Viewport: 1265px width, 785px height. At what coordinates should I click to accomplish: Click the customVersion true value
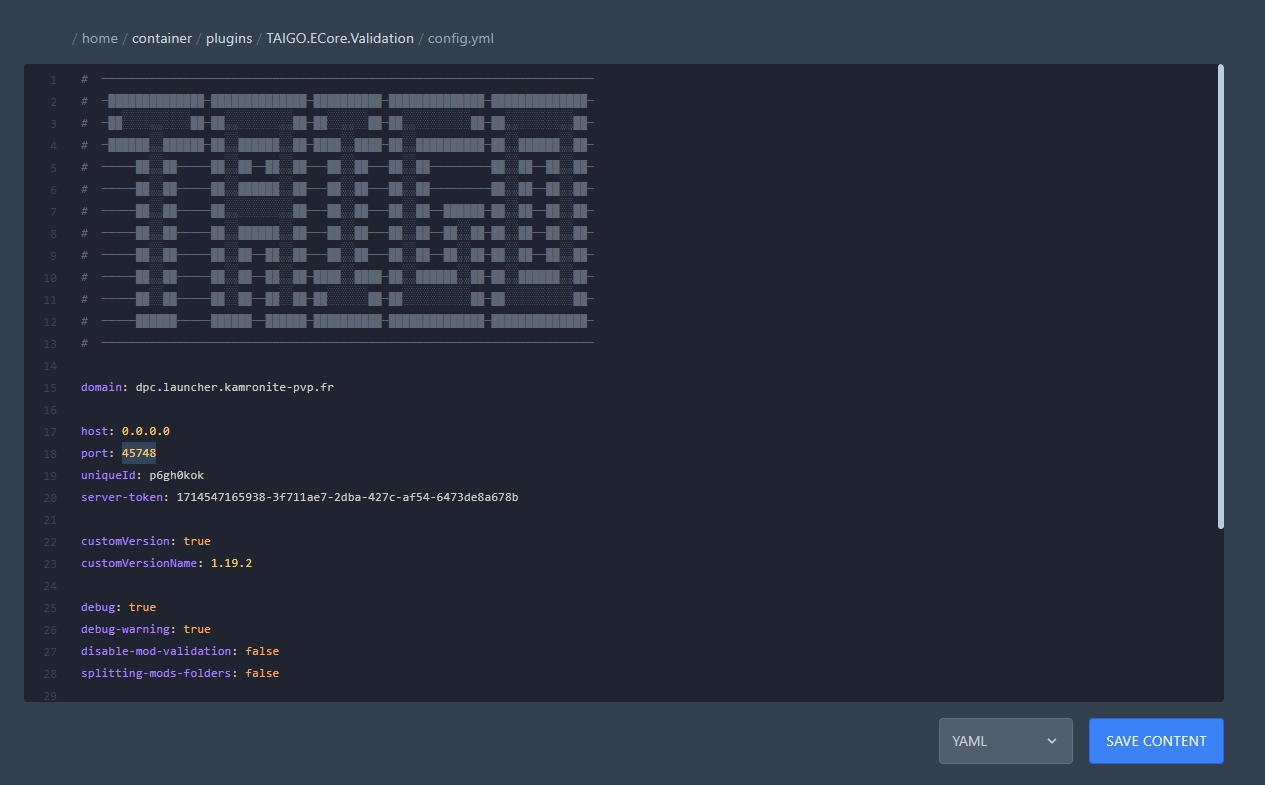tap(196, 541)
